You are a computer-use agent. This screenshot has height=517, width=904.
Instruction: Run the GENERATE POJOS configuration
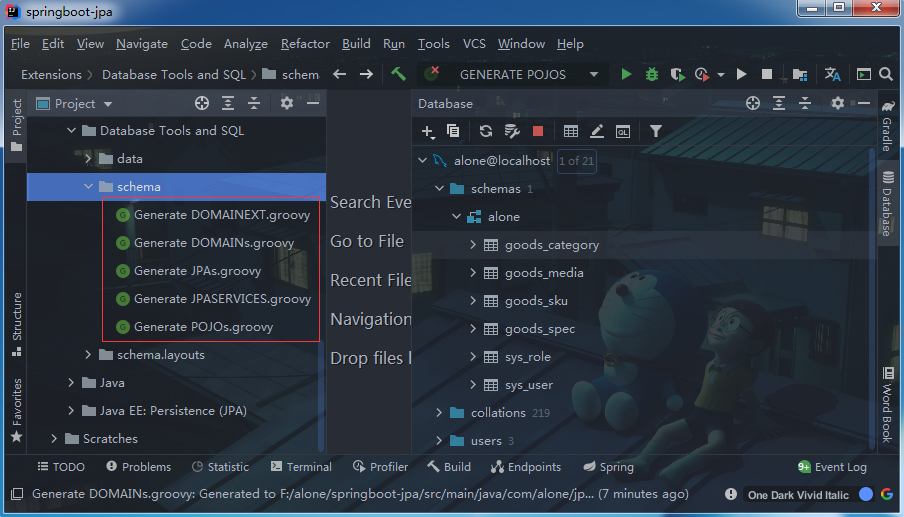tap(626, 74)
